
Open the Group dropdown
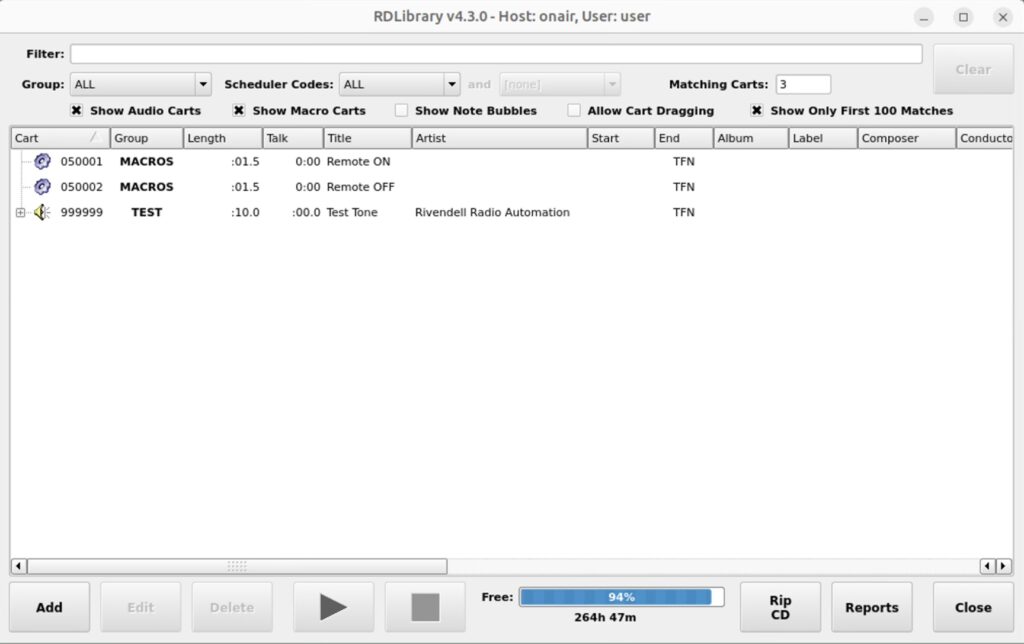[x=140, y=84]
